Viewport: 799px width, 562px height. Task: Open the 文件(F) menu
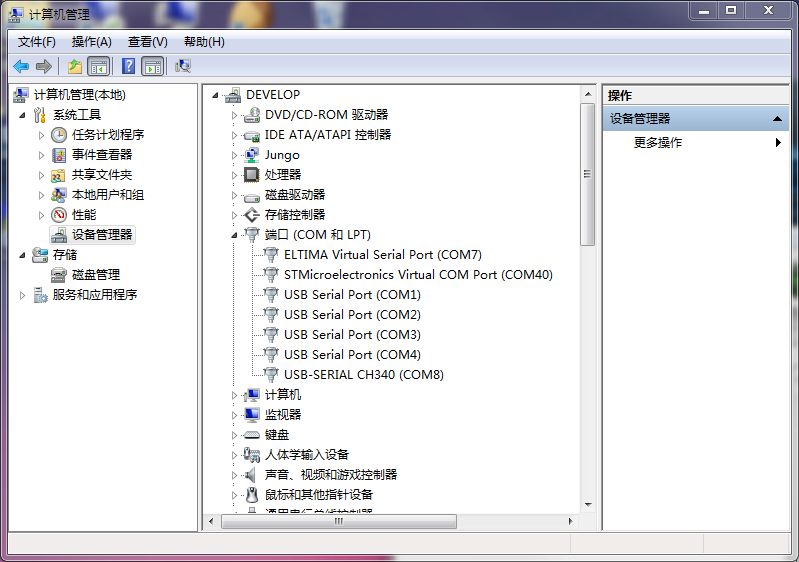[36, 42]
